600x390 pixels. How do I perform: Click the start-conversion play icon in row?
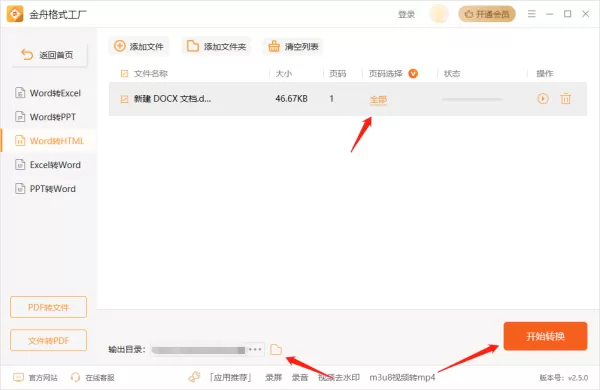[x=543, y=99]
